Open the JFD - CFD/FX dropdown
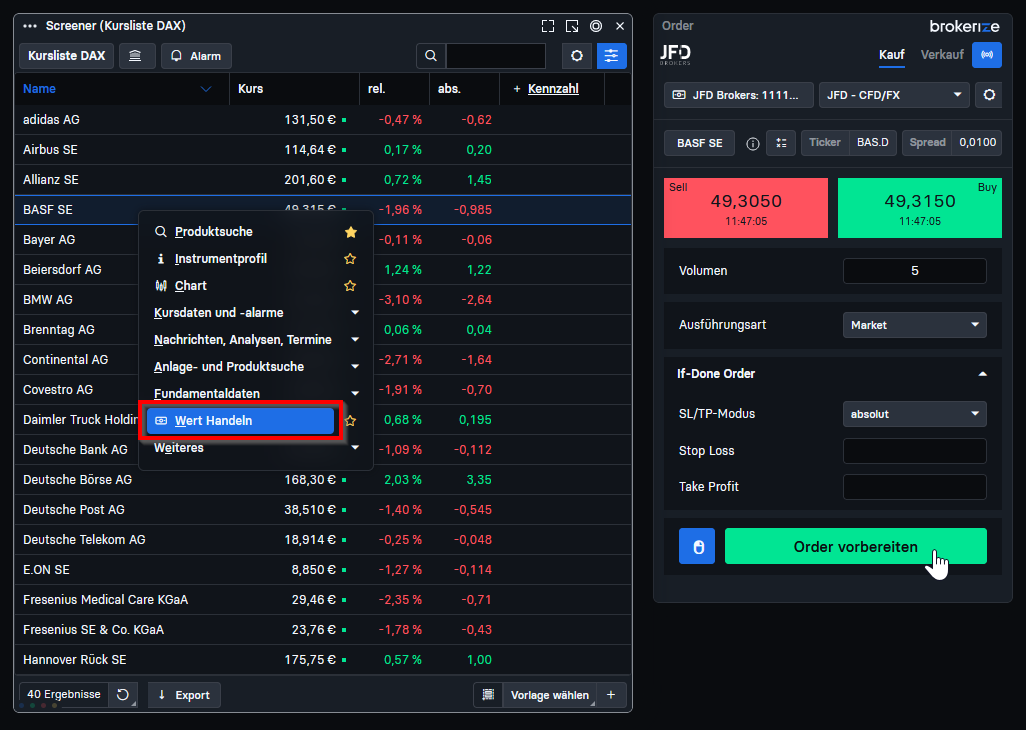 coord(894,95)
